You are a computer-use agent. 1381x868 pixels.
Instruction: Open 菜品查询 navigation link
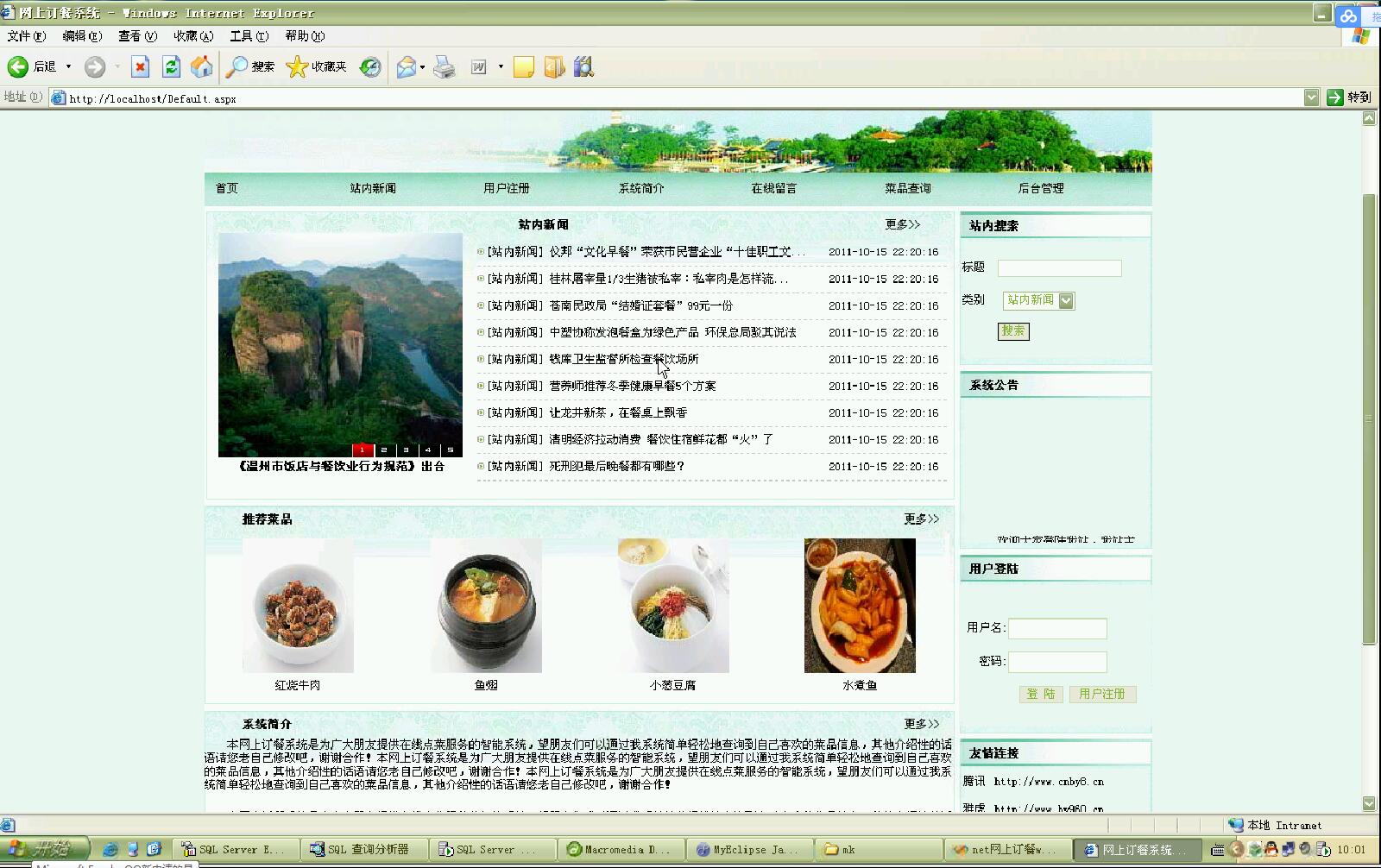[907, 188]
